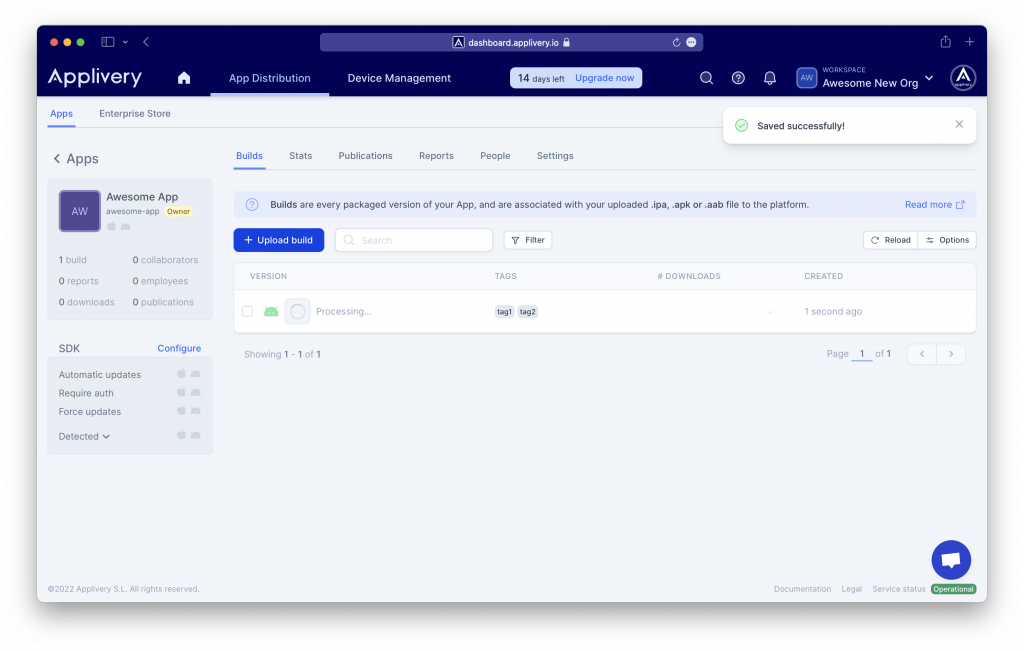Reload page using the address bar refresh icon

pos(676,42)
